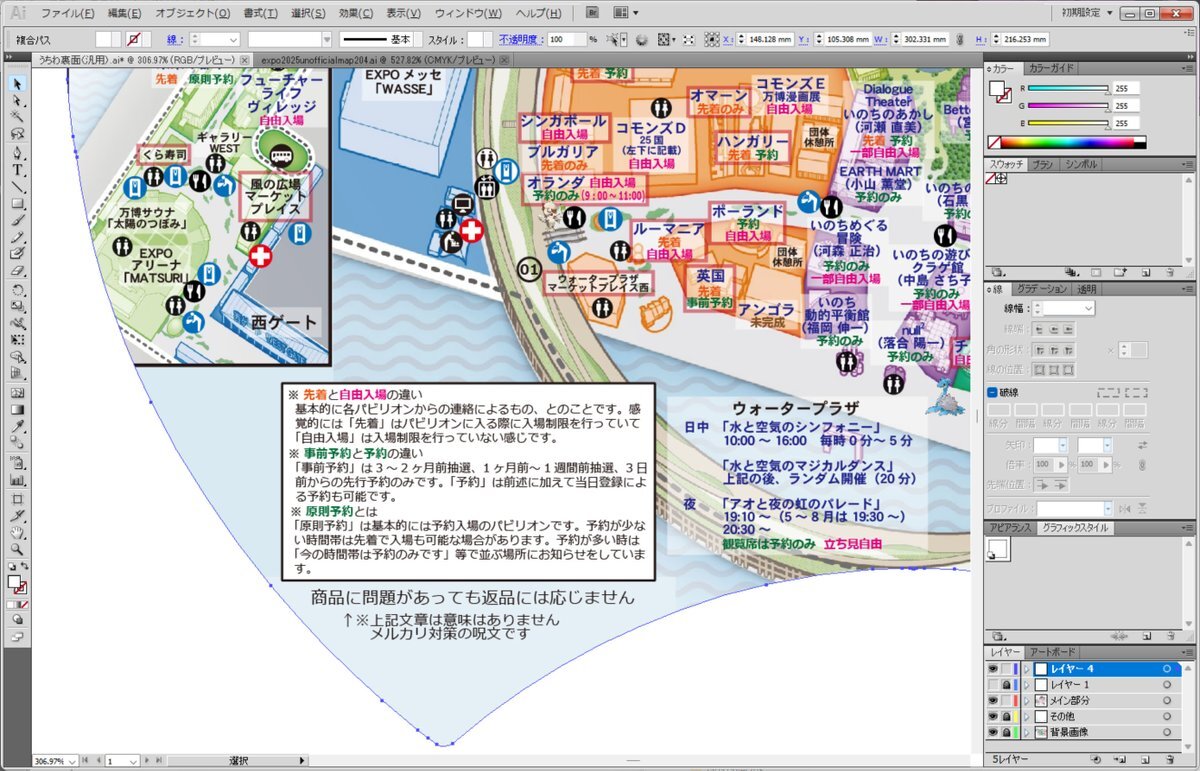Viewport: 1200px width, 771px height.
Task: Select the Slice tool
Action: (17, 514)
